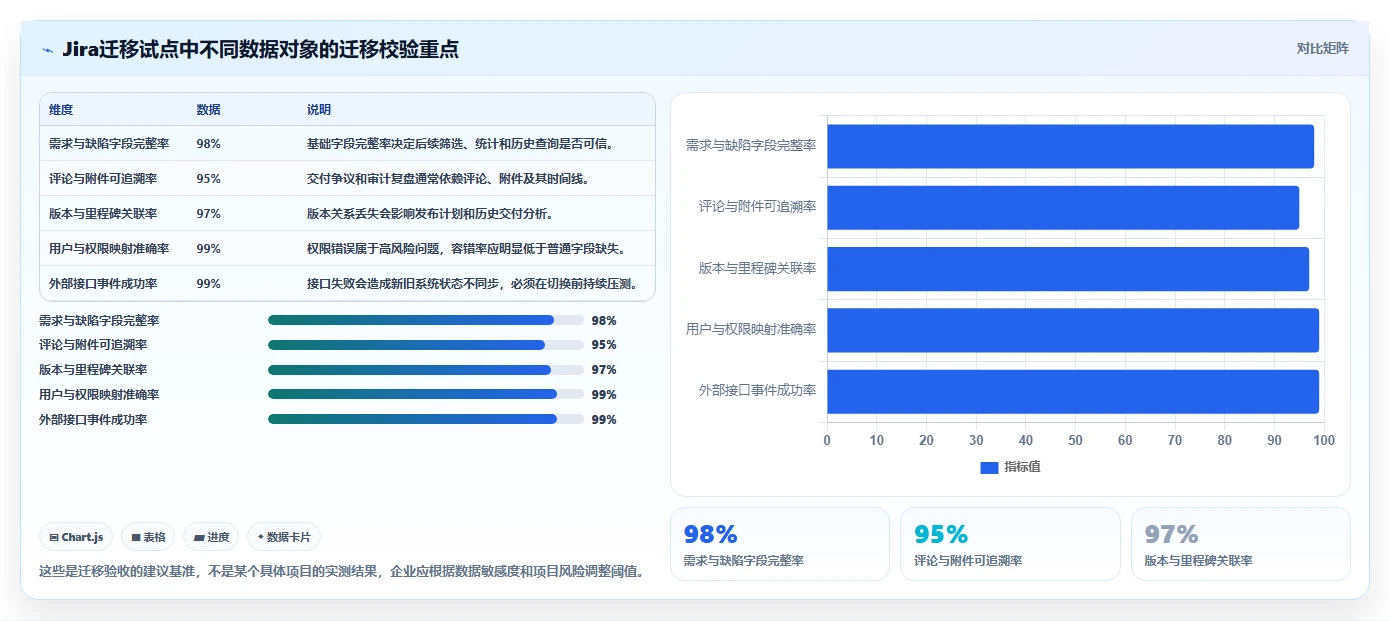The image size is (1390, 621).
Task: Click the 用户与权限映射准确率 progress bar
Action: pos(426,395)
